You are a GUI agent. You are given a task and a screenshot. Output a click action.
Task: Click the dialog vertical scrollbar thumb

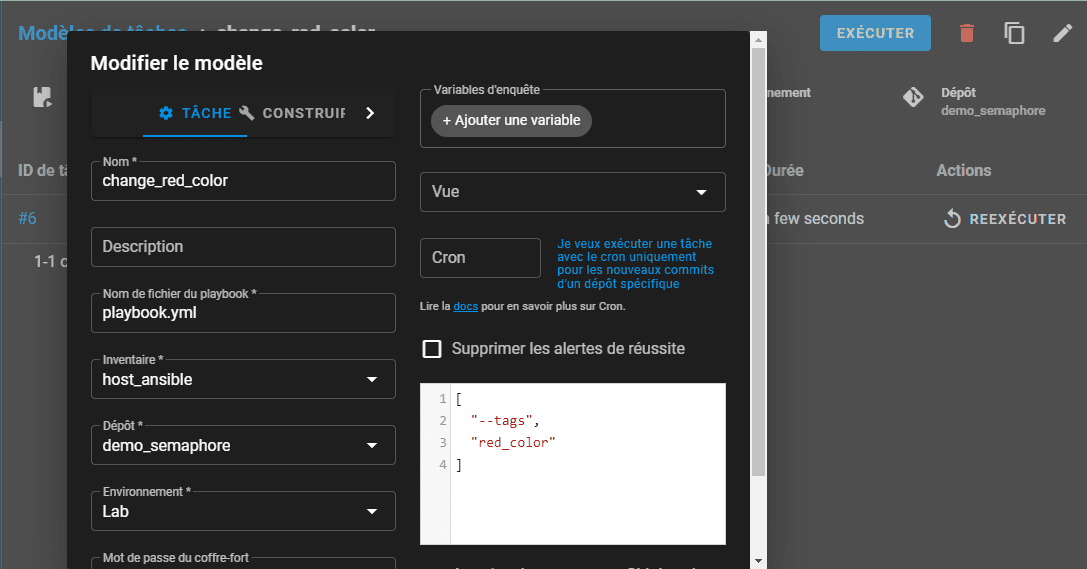(758, 262)
